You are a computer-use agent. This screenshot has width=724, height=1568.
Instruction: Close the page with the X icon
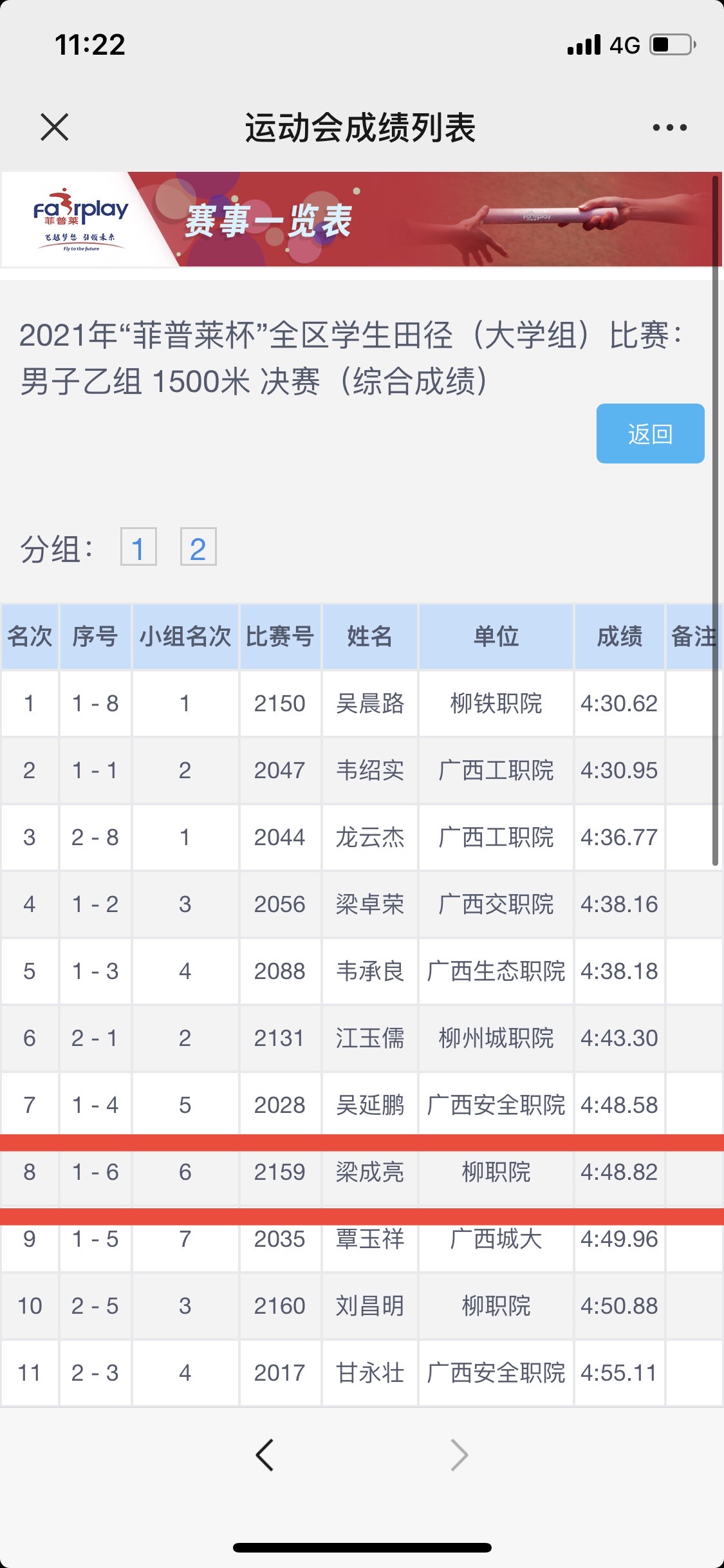(x=55, y=127)
